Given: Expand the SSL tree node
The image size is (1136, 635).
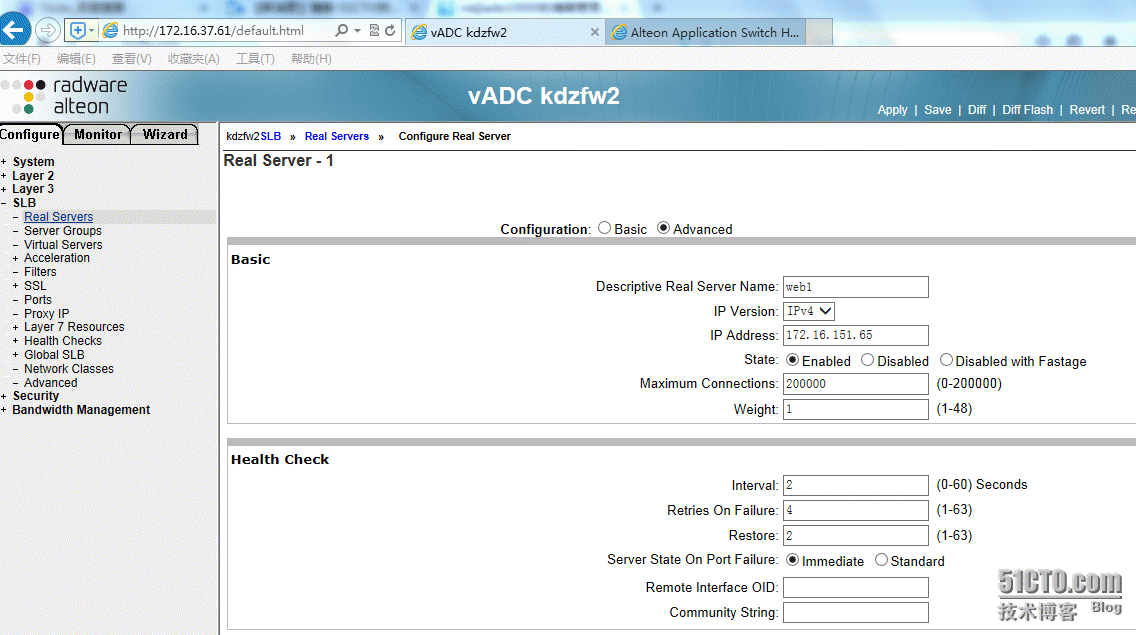Looking at the screenshot, I should pyautogui.click(x=15, y=286).
